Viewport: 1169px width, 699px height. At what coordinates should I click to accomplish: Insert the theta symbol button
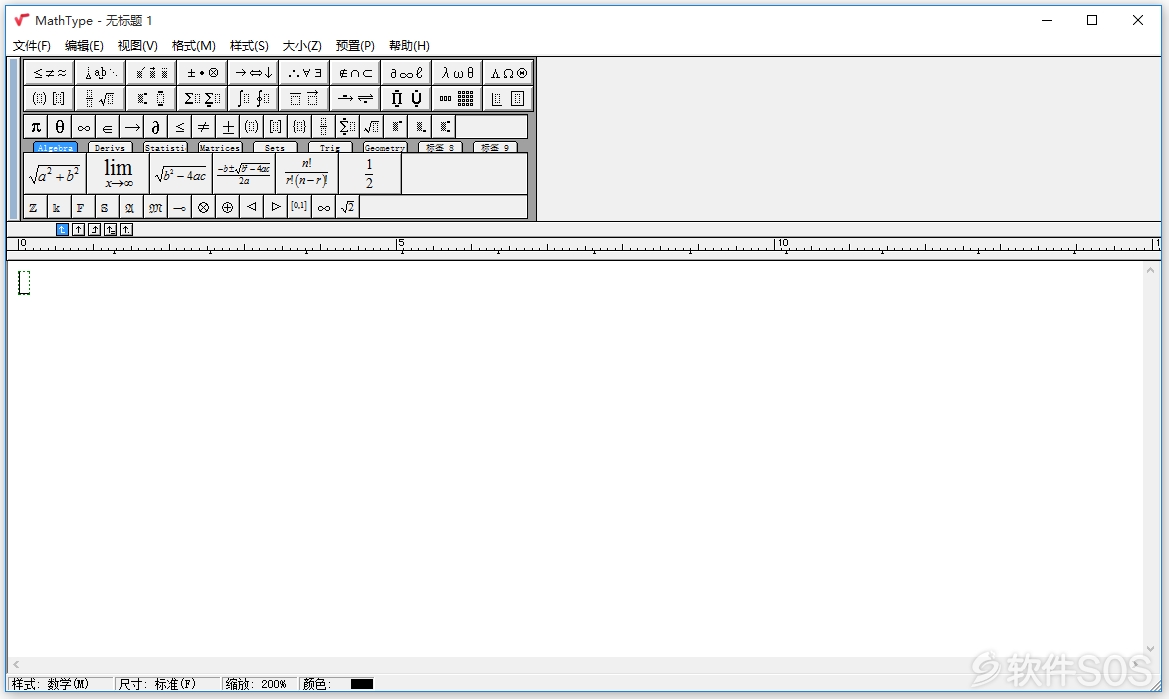coord(60,127)
